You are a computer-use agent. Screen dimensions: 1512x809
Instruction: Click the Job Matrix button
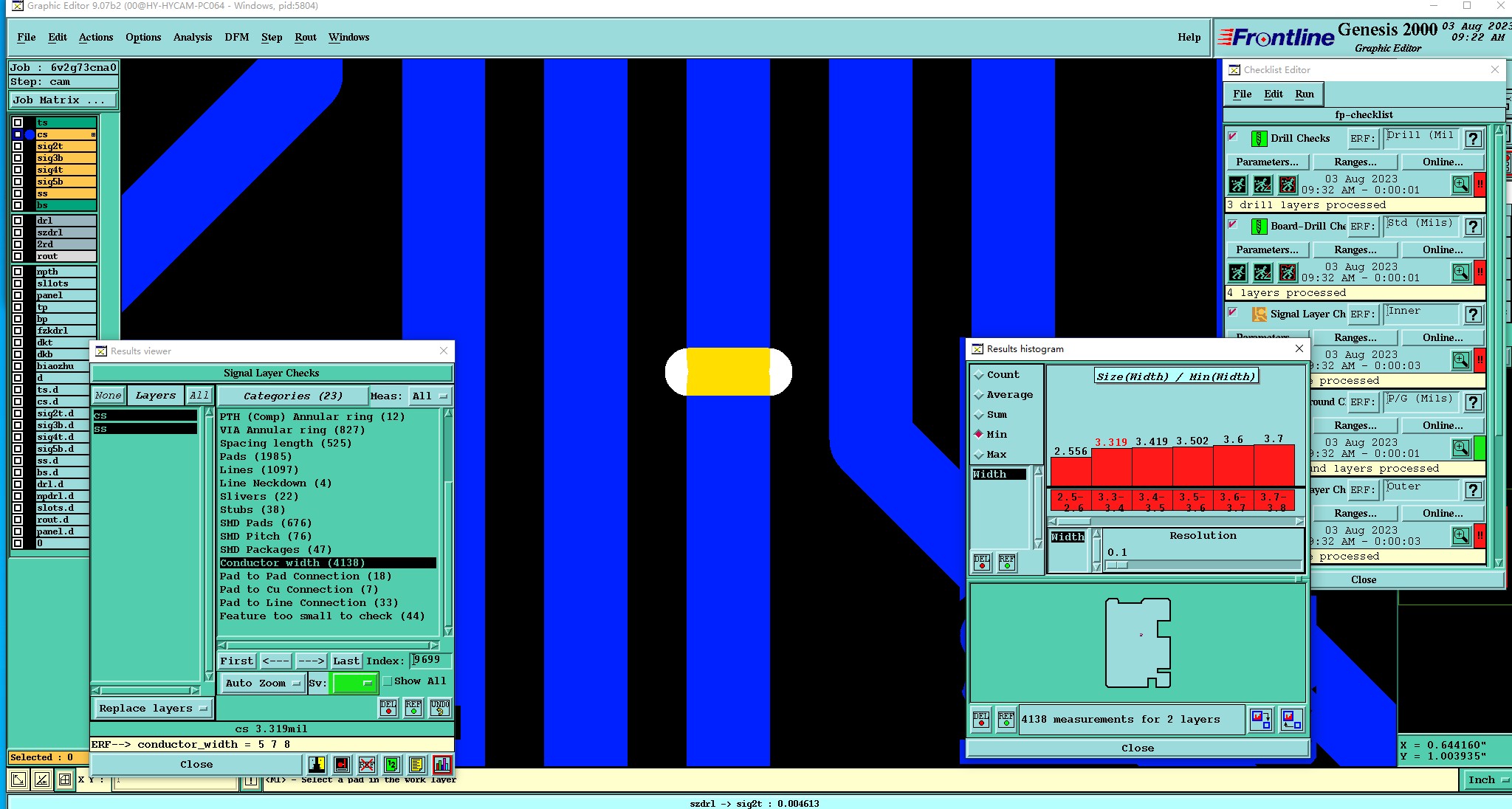(x=63, y=100)
